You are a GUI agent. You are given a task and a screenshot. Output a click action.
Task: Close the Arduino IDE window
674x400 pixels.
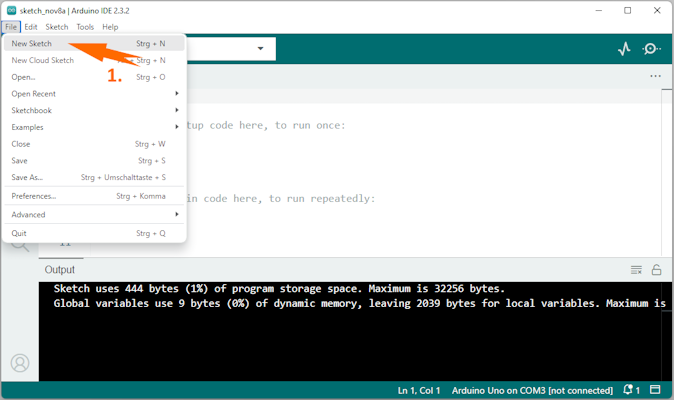point(657,10)
